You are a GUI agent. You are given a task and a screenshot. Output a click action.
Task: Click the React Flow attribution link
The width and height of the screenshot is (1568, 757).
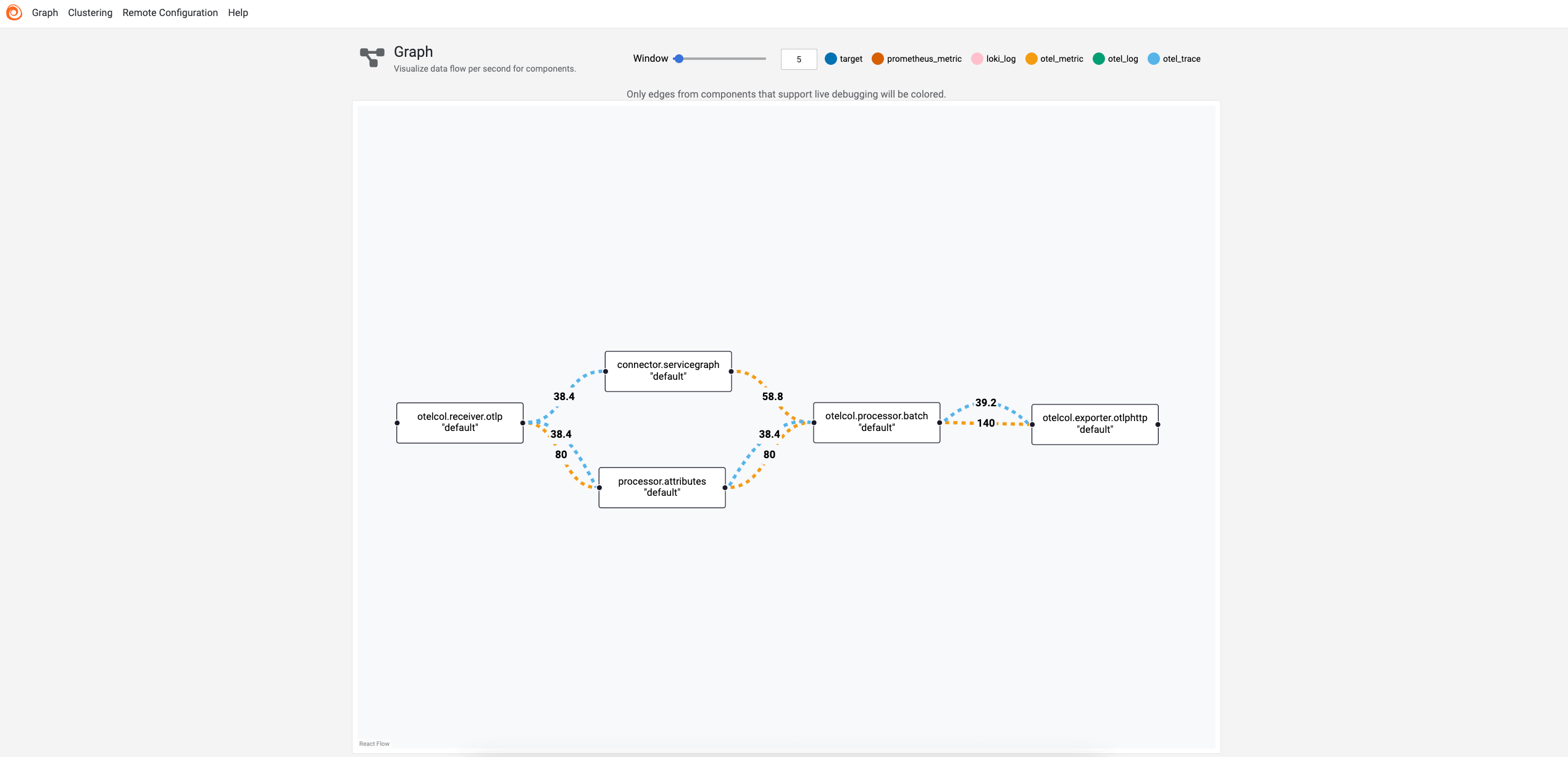pyautogui.click(x=374, y=743)
